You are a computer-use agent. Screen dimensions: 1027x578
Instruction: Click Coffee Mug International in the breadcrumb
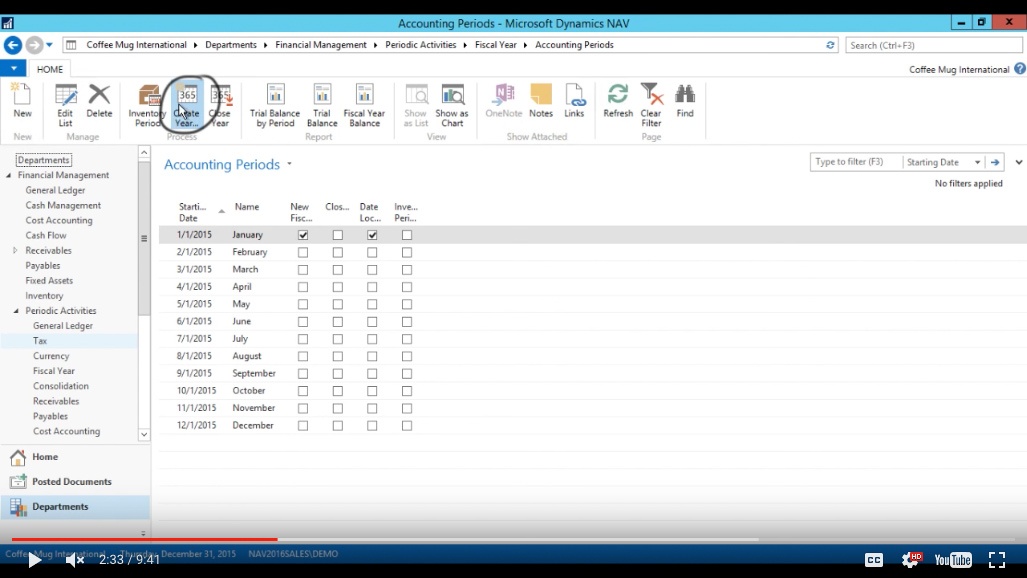tap(136, 45)
